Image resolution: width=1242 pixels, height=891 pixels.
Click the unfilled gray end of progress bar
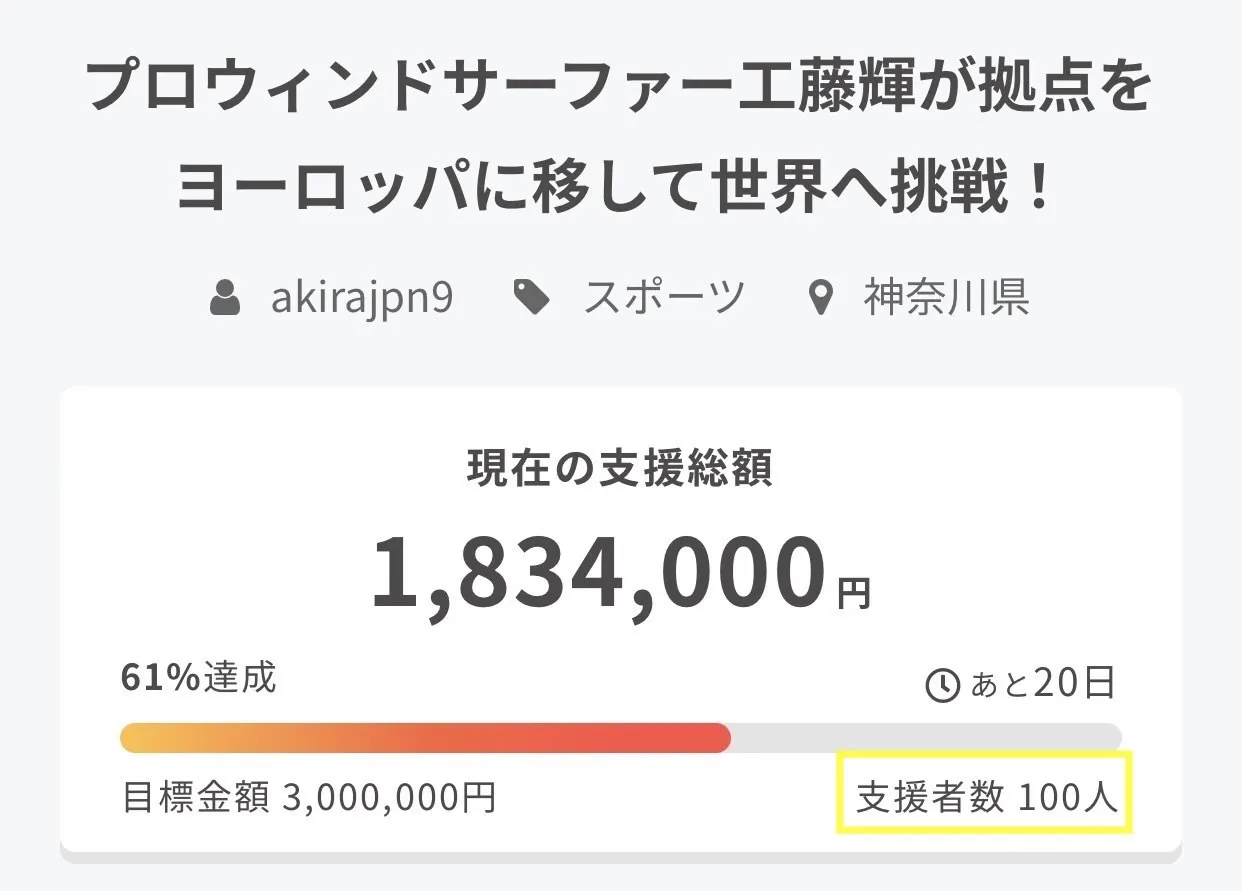point(925,738)
